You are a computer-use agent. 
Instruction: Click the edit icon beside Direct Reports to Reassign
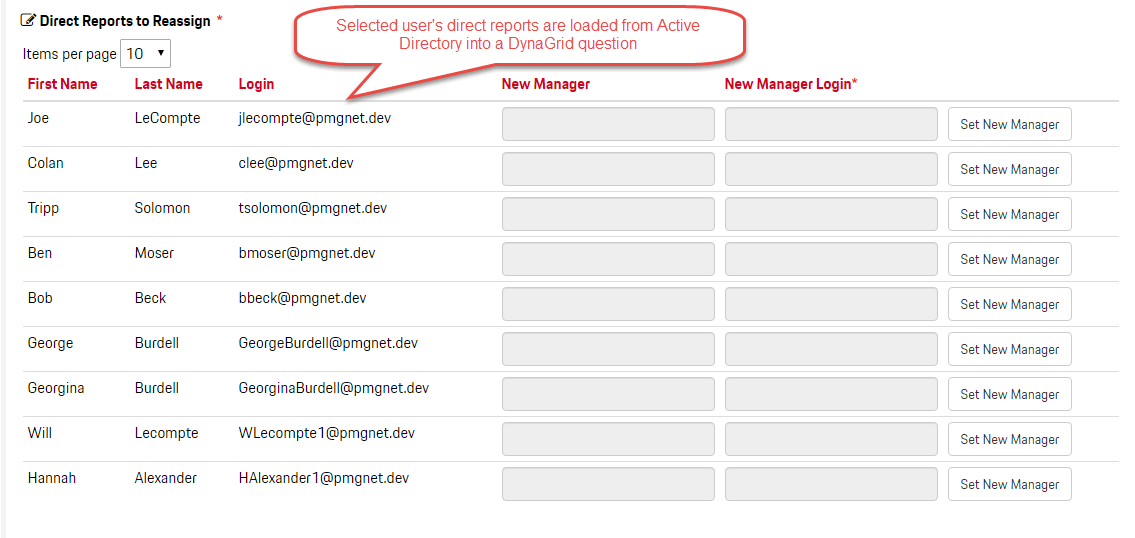point(28,20)
